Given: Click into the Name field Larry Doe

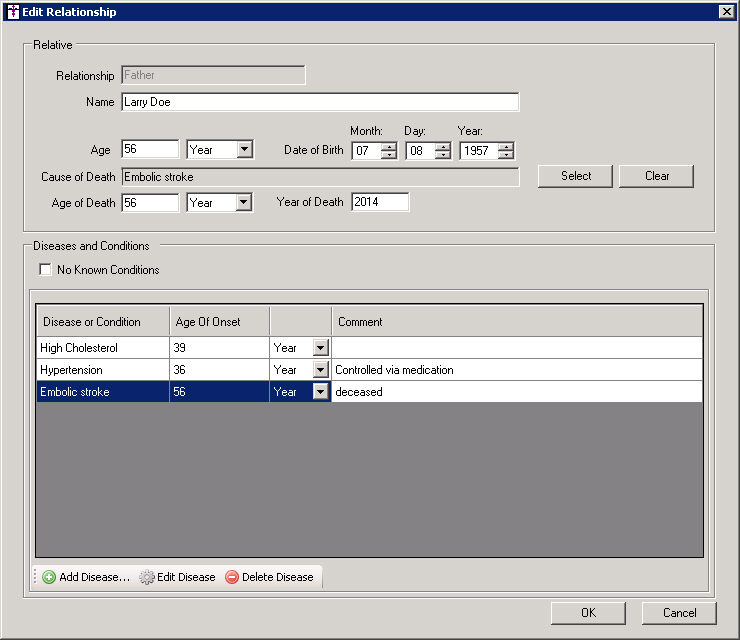Looking at the screenshot, I should [x=320, y=102].
